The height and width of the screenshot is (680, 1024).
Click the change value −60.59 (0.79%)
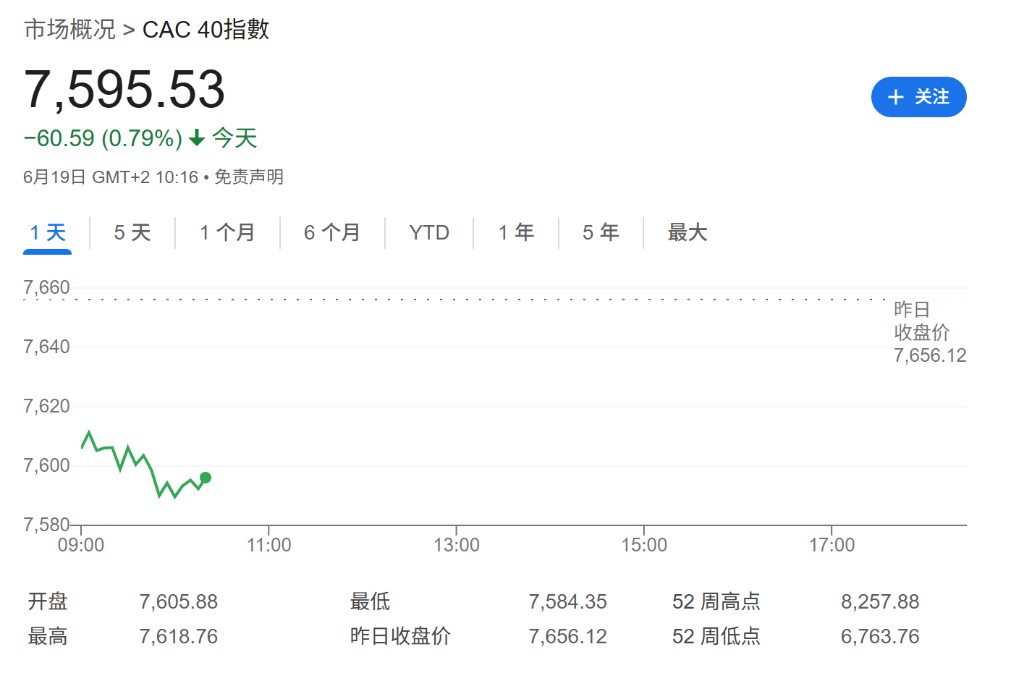103,138
